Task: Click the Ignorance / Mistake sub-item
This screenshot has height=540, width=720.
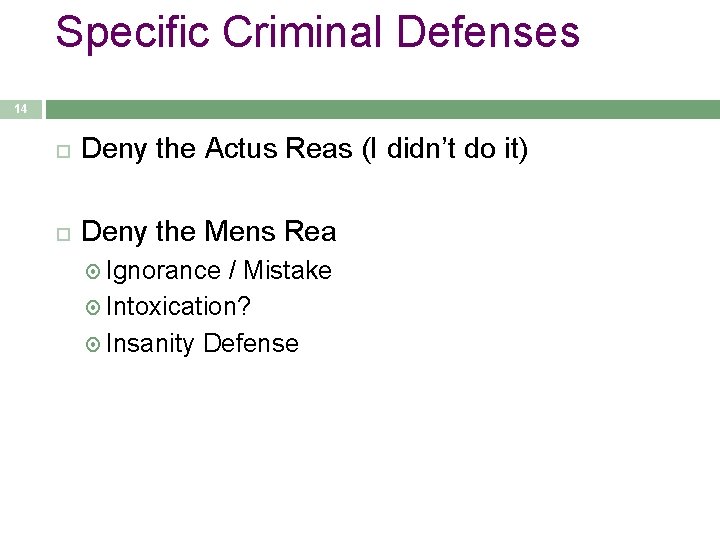Action: [x=219, y=270]
